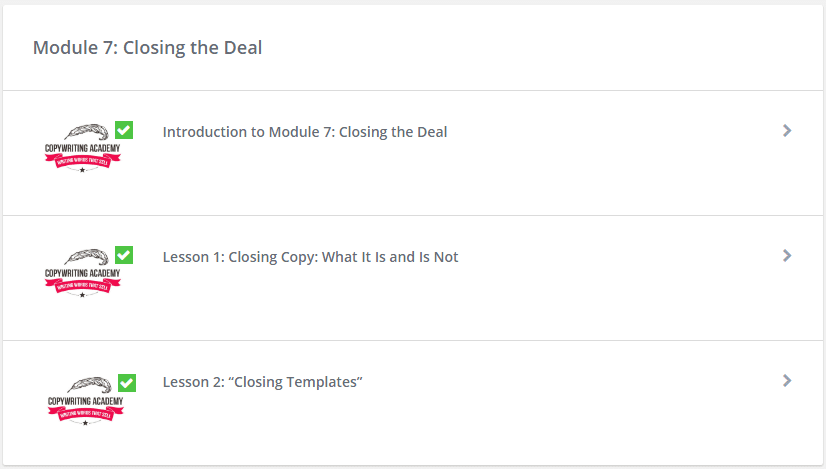Click the Copywriting Academy logo beside Lesson 1
This screenshot has width=826, height=469.
[x=83, y=273]
